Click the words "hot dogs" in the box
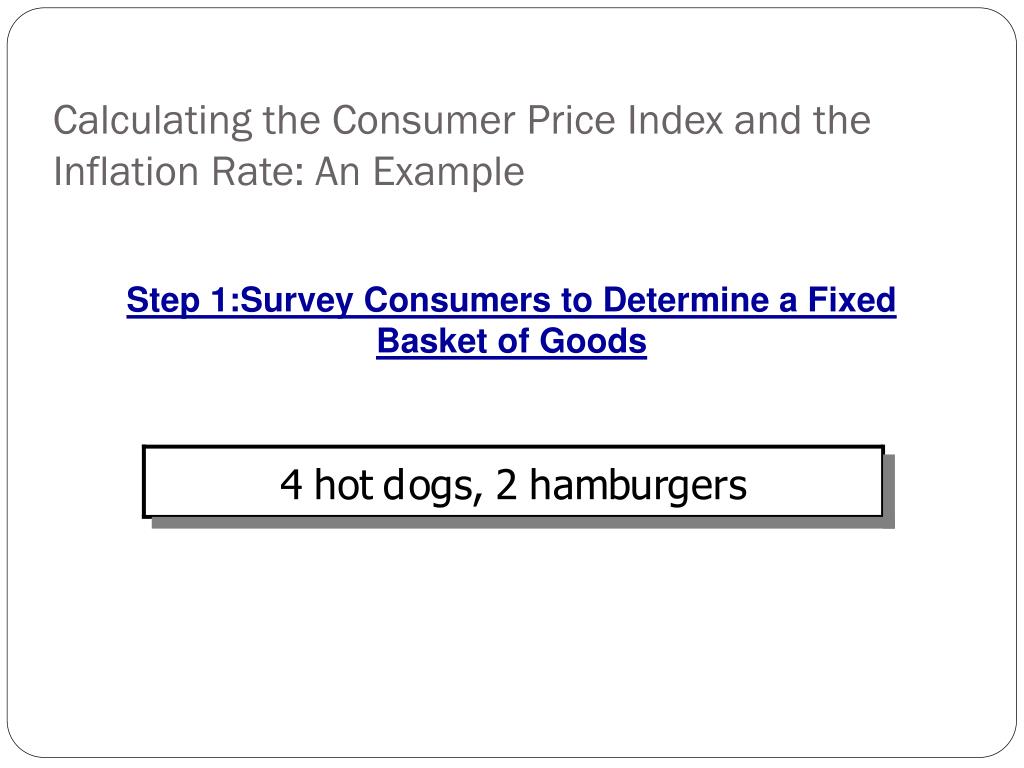The width and height of the screenshot is (1024, 768). 398,485
